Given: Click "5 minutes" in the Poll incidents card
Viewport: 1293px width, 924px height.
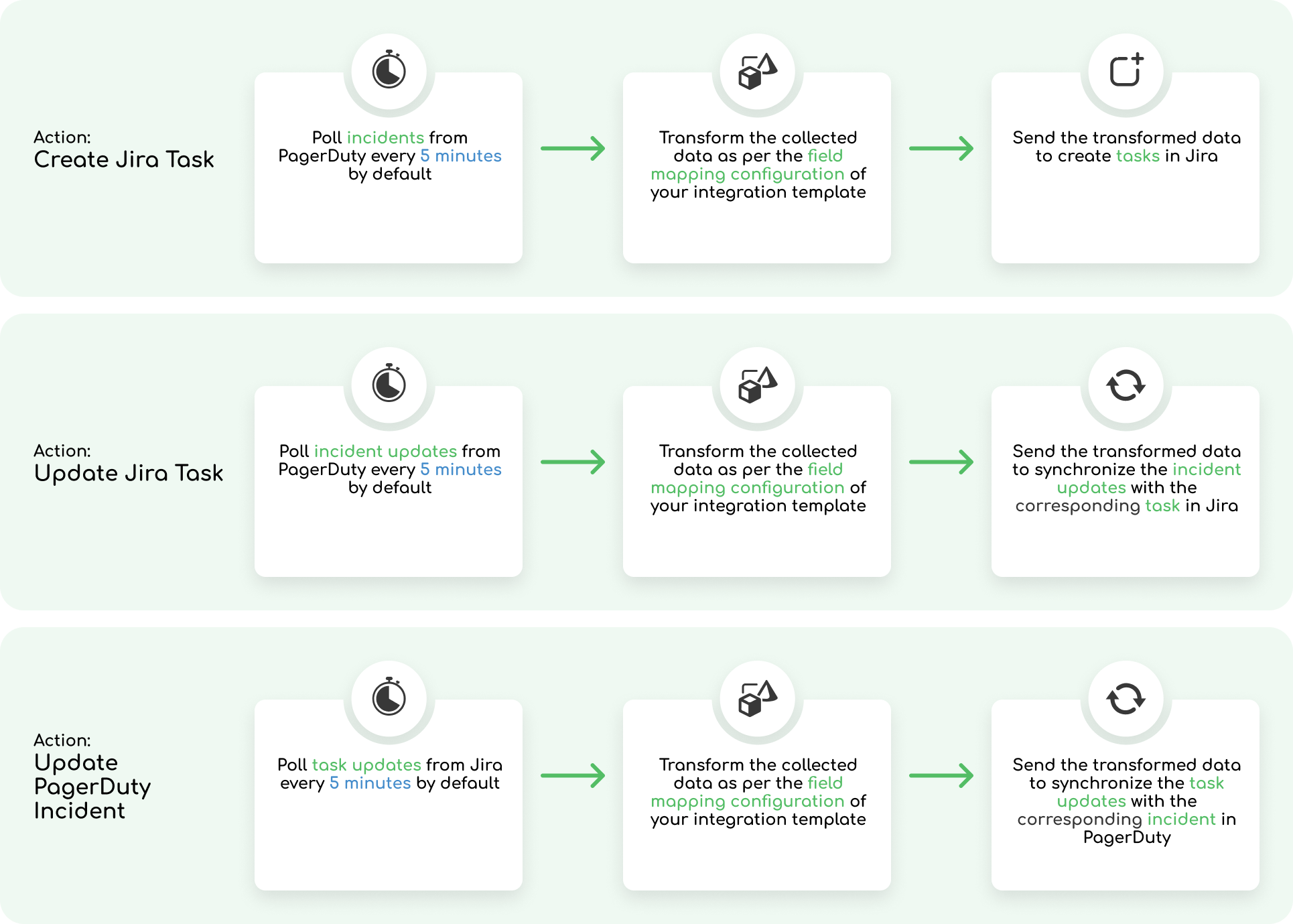Looking at the screenshot, I should pos(461,155).
